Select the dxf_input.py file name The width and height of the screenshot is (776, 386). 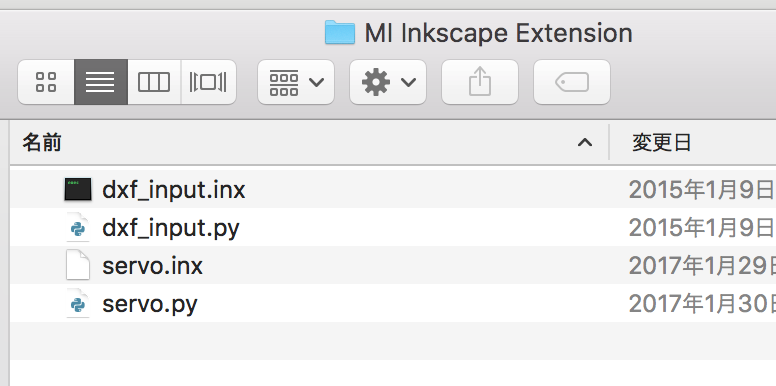point(171,229)
